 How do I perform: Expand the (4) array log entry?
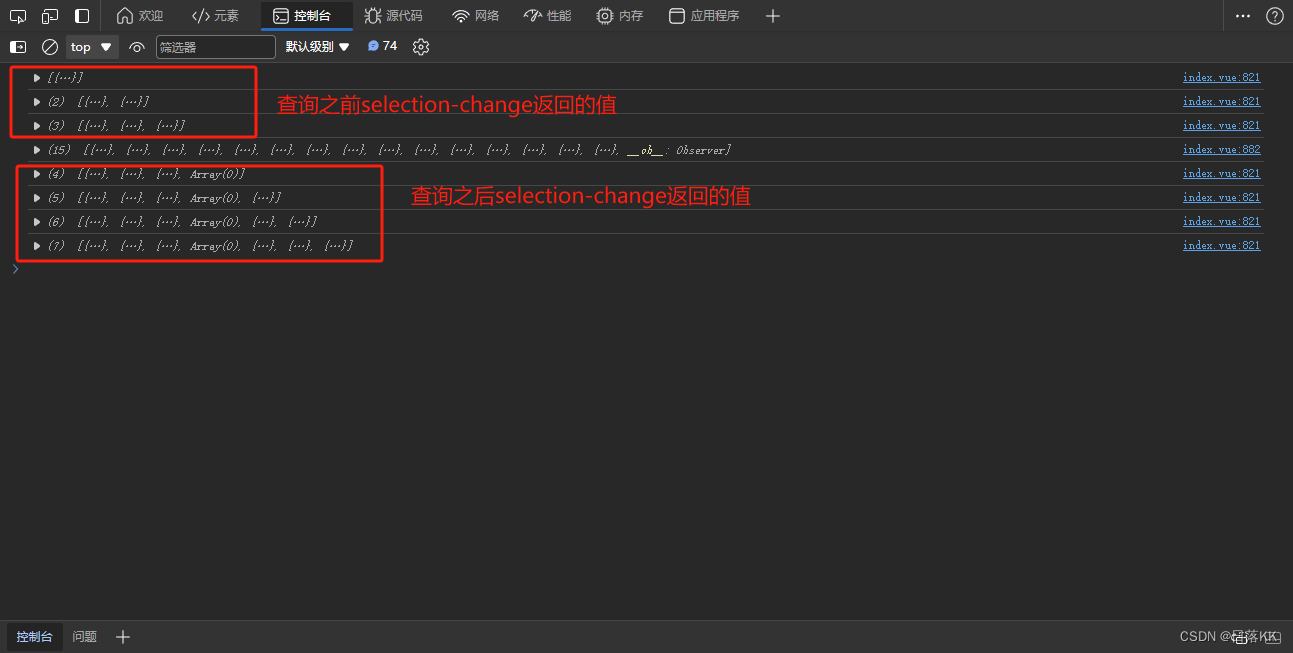[37, 173]
